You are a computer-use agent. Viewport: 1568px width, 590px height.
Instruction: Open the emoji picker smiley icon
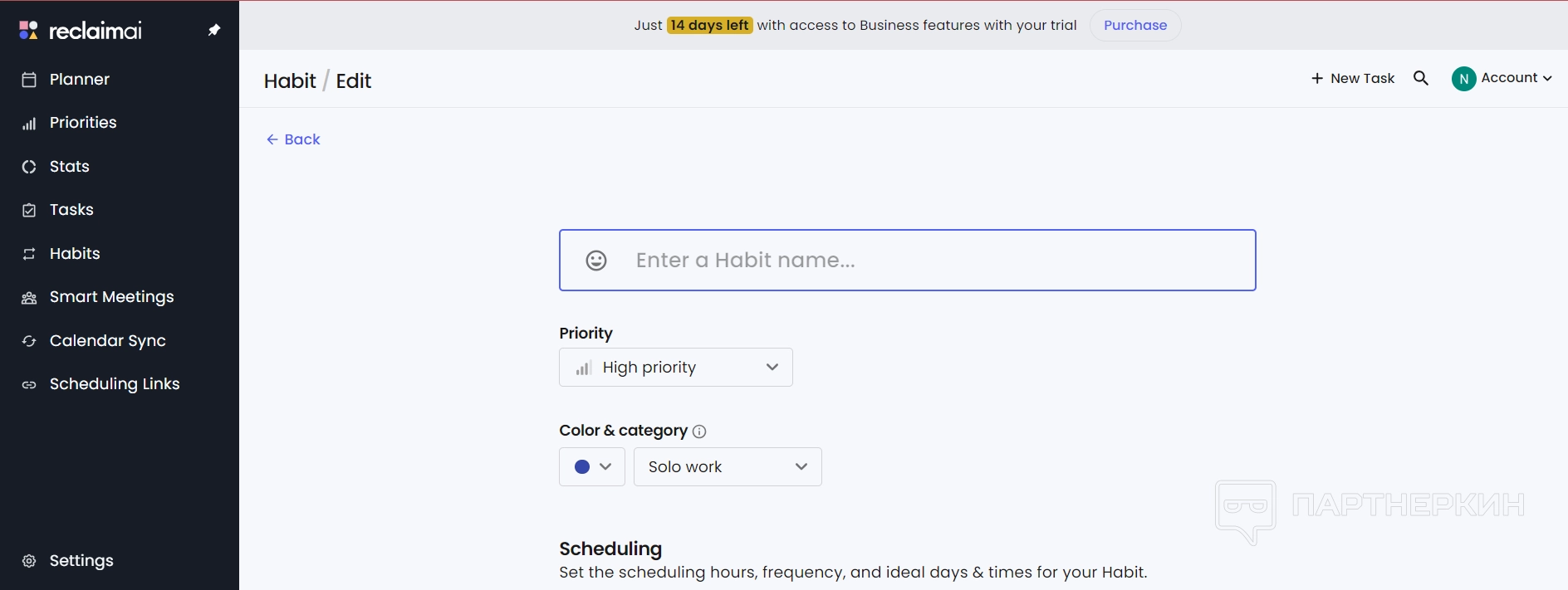(x=596, y=261)
